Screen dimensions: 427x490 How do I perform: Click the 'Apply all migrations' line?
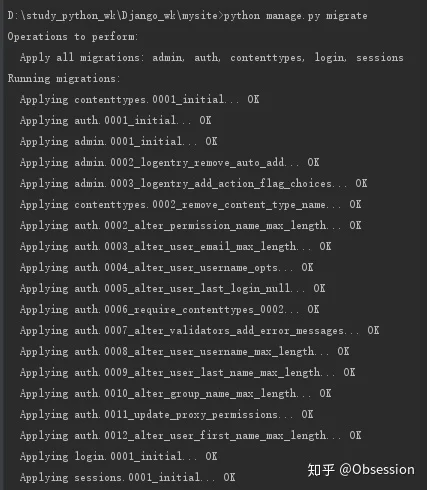click(211, 58)
